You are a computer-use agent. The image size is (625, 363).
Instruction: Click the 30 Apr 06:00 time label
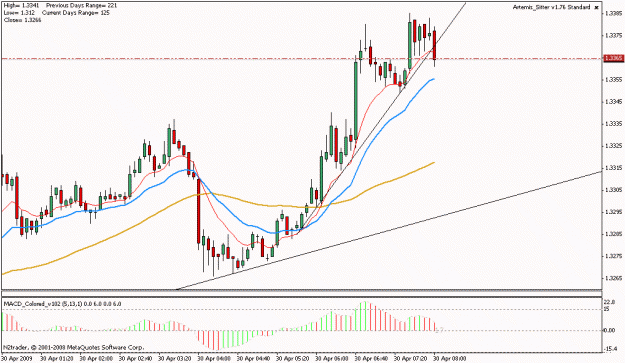tap(332, 359)
